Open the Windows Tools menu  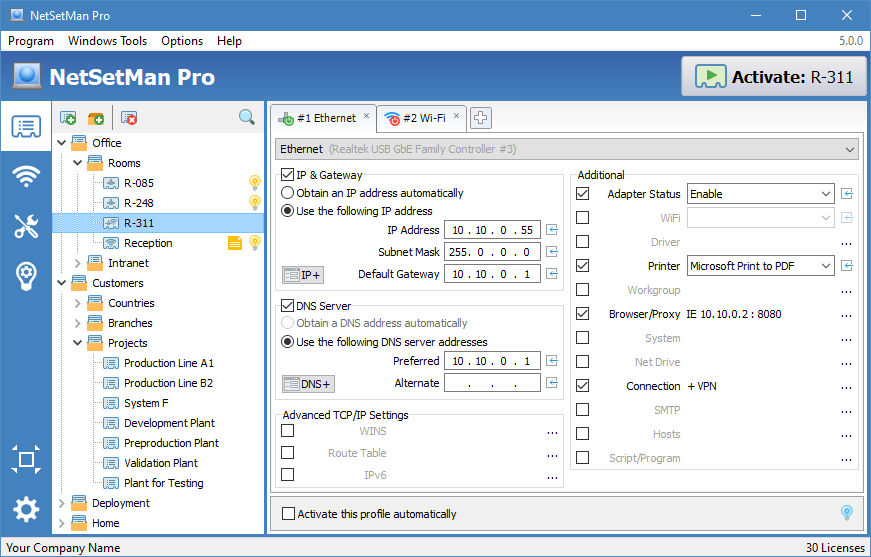pos(107,41)
